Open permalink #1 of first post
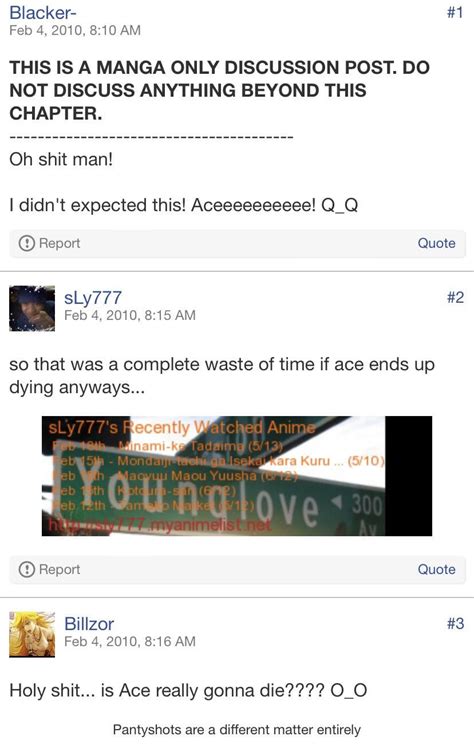474x756 pixels. coord(455,12)
